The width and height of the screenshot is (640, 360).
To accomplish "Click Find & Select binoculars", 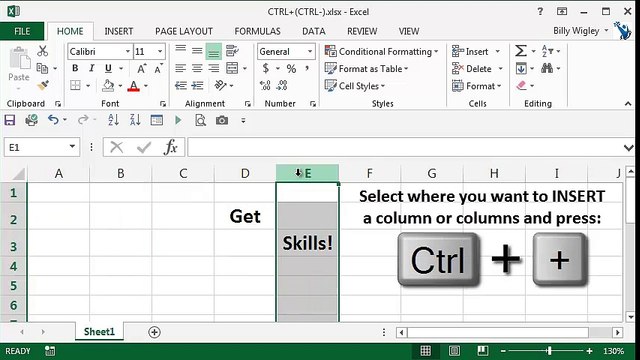I will click(547, 68).
